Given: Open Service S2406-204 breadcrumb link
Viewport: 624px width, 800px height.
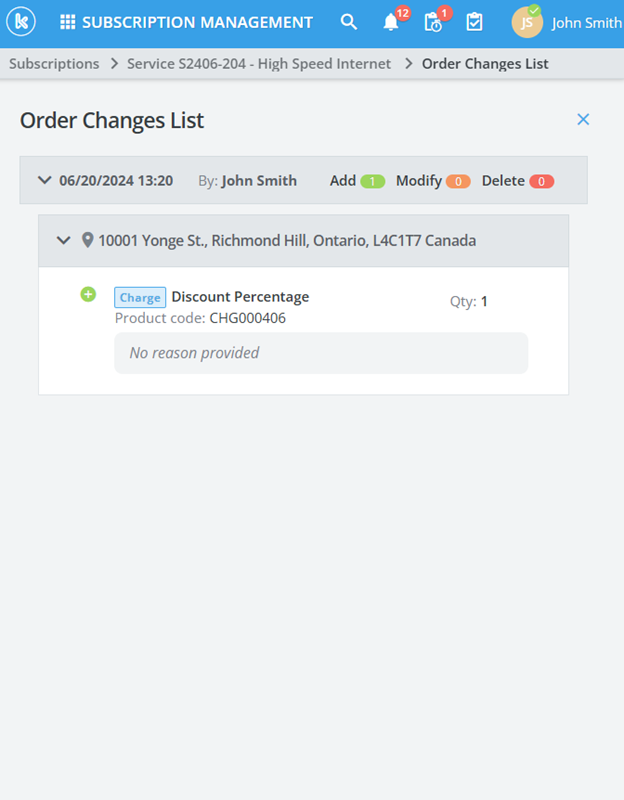Looking at the screenshot, I should click(259, 64).
